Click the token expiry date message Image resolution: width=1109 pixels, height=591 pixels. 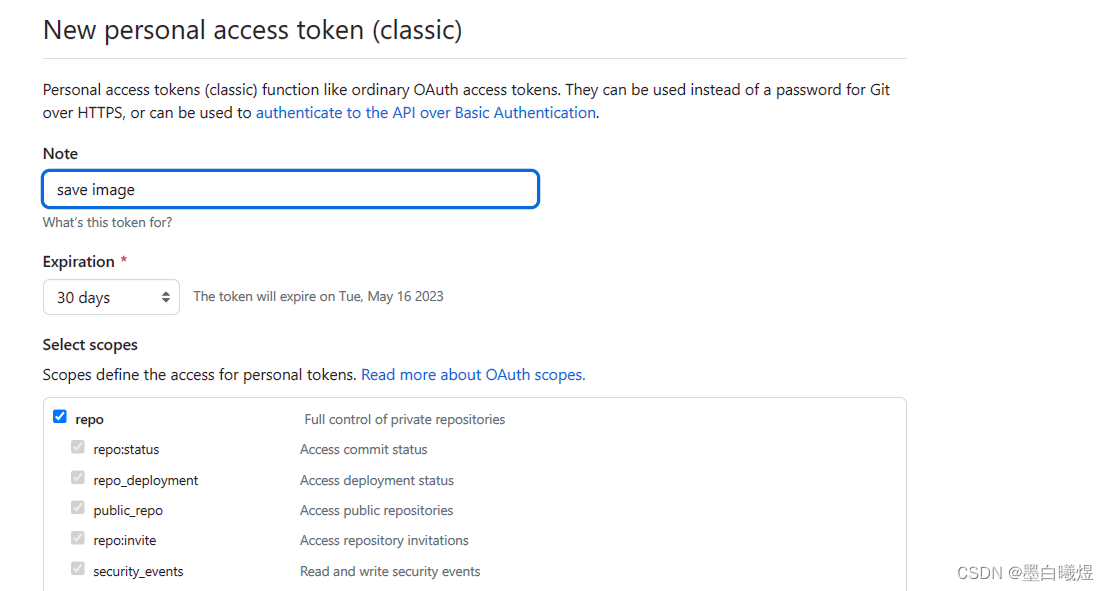pyautogui.click(x=318, y=297)
